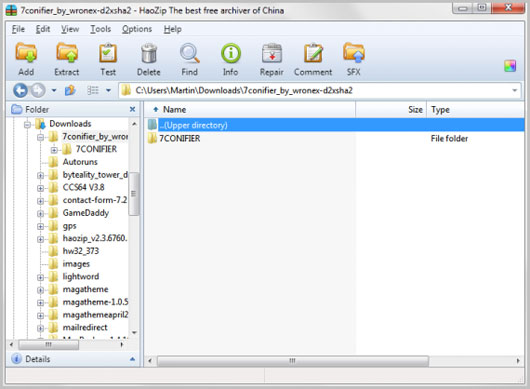Click the Delete trash can icon

pos(149,54)
